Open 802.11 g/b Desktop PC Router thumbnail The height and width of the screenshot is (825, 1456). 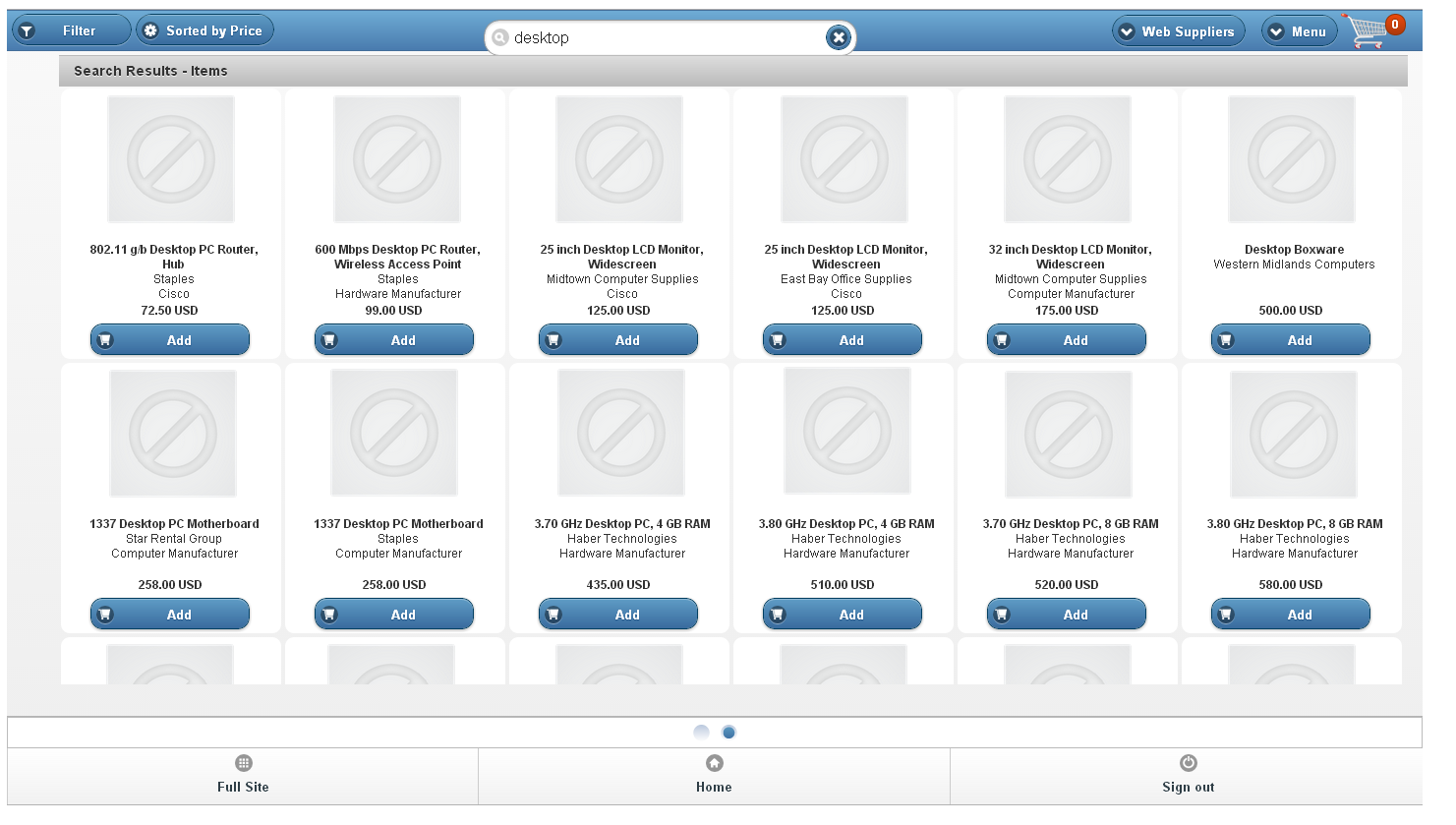tap(171, 159)
